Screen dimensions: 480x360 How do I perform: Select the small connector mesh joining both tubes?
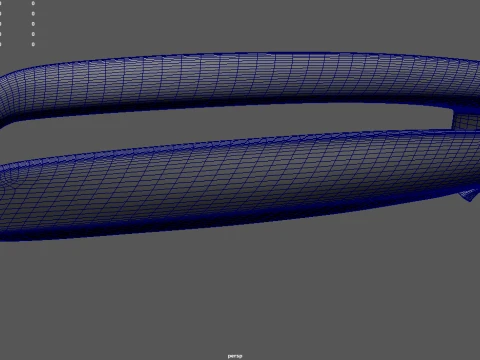pyautogui.click(x=466, y=121)
